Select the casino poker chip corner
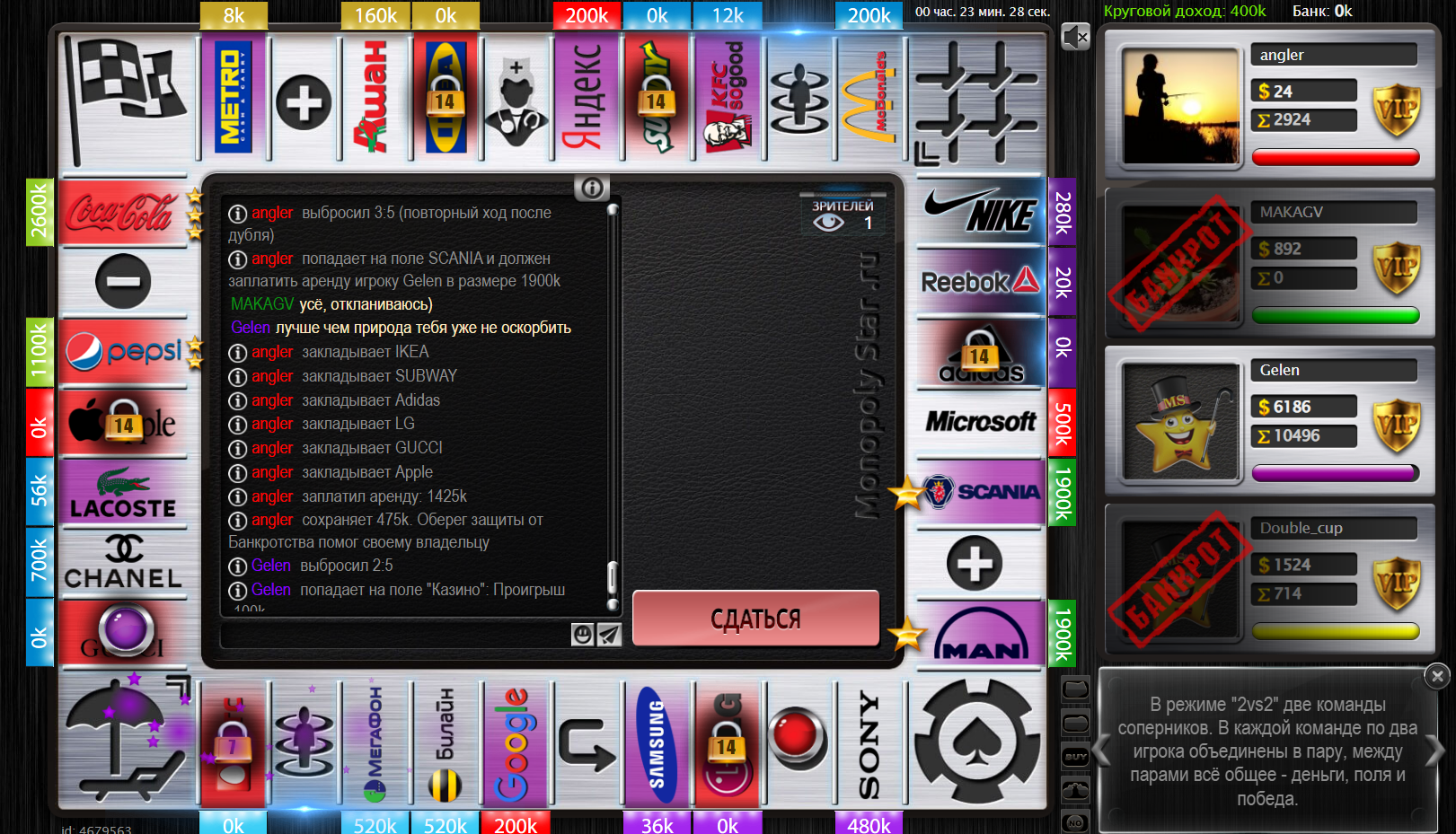This screenshot has width=1456, height=834. [x=977, y=742]
